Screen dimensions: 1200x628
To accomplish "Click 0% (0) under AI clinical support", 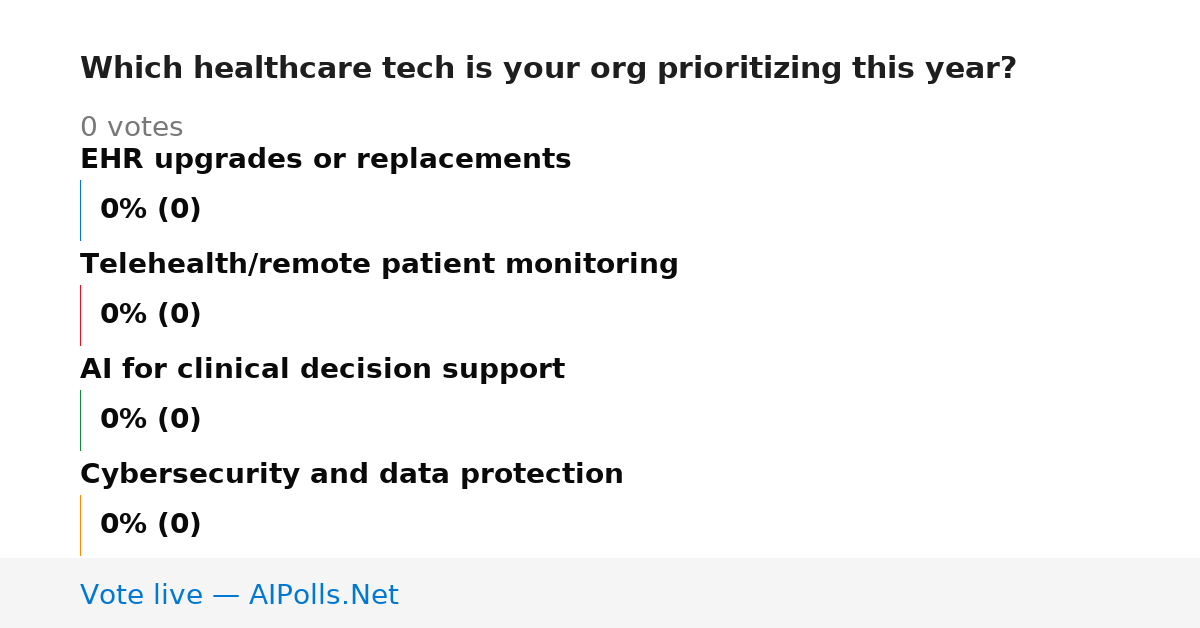I will point(150,420).
